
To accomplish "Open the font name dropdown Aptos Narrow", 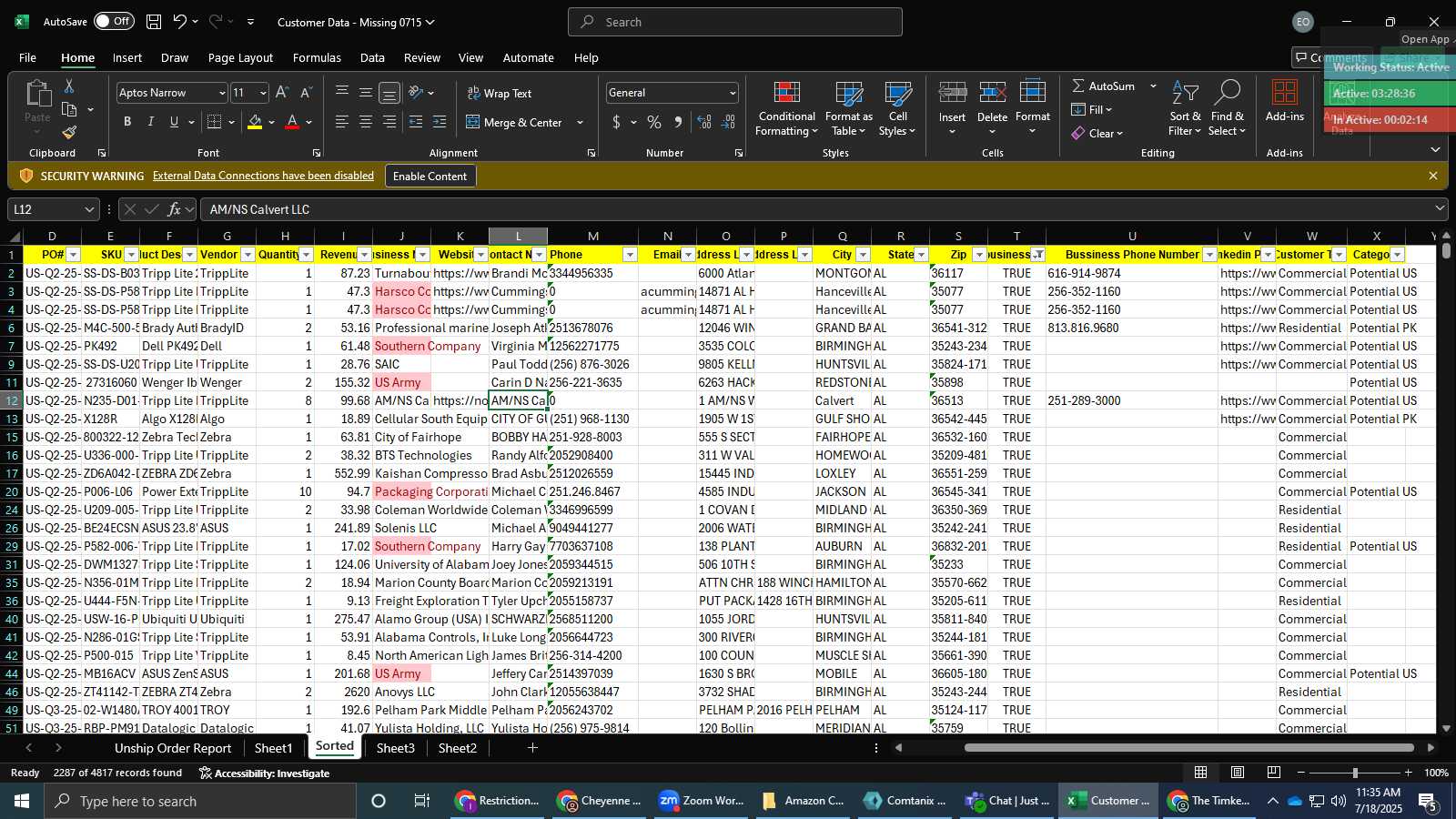I will pyautogui.click(x=221, y=93).
